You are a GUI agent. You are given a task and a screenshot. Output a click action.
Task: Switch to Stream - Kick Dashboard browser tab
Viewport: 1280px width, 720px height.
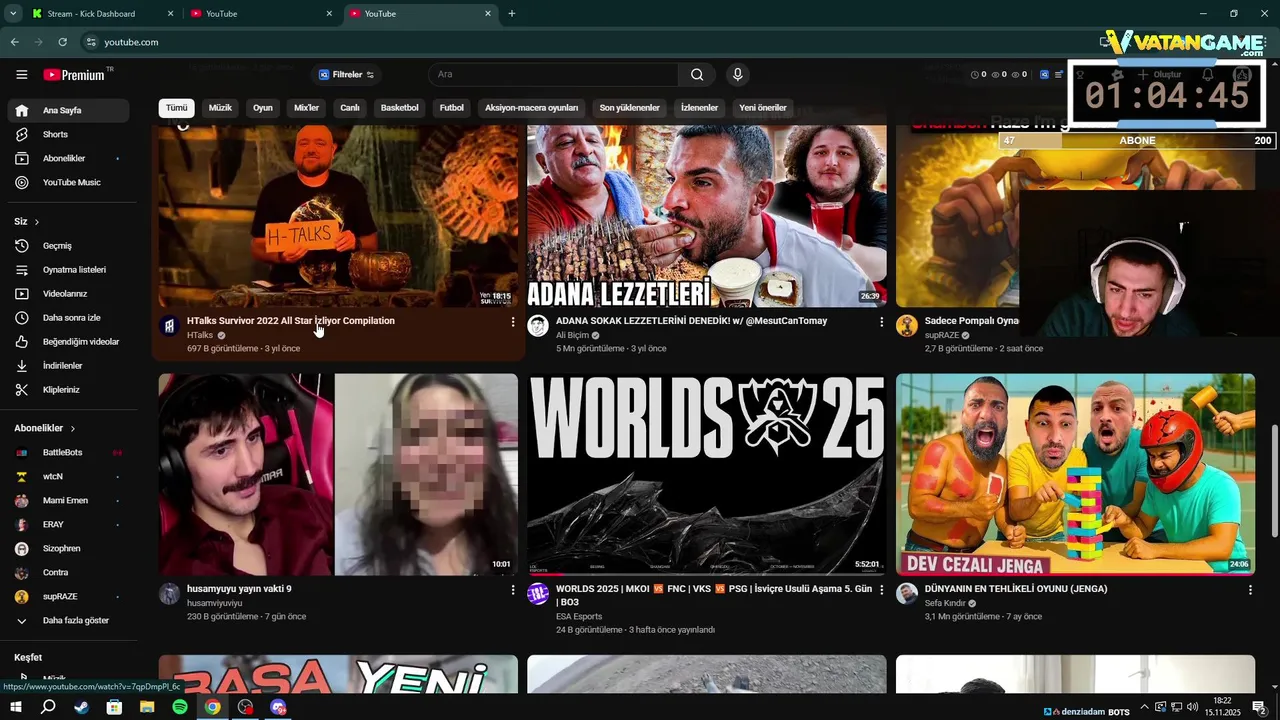[x=100, y=14]
